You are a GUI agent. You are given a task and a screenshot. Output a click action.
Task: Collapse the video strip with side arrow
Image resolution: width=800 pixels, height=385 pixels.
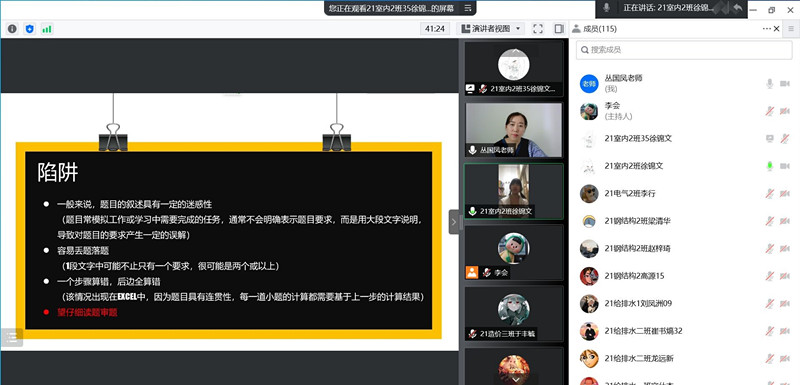pos(454,222)
